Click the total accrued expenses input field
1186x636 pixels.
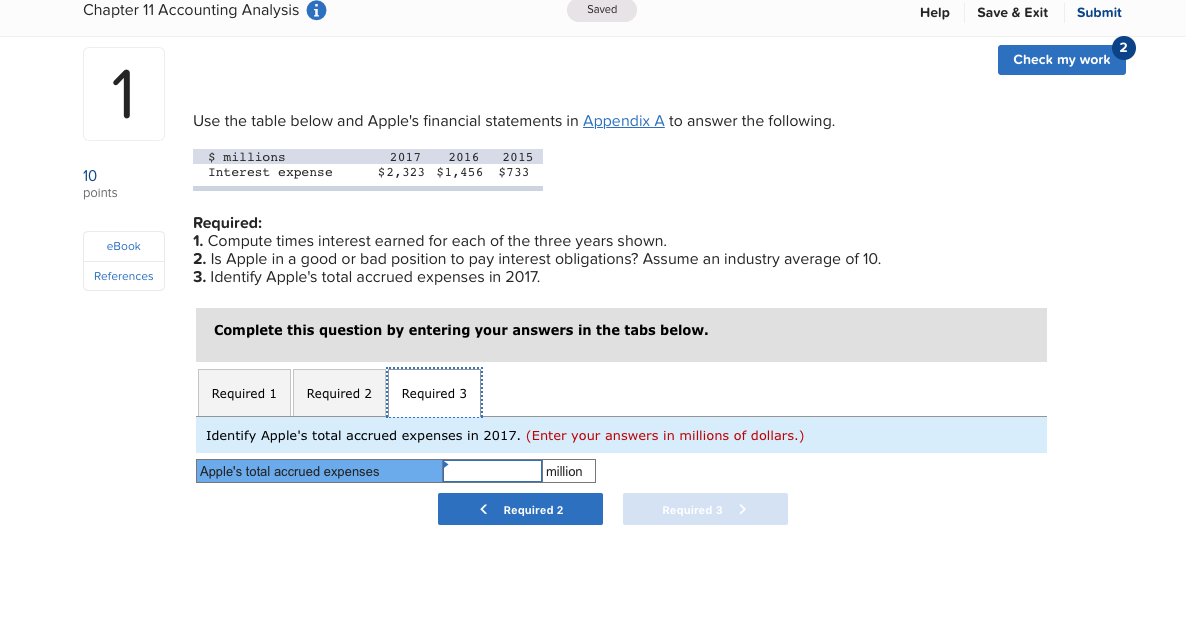pos(492,471)
